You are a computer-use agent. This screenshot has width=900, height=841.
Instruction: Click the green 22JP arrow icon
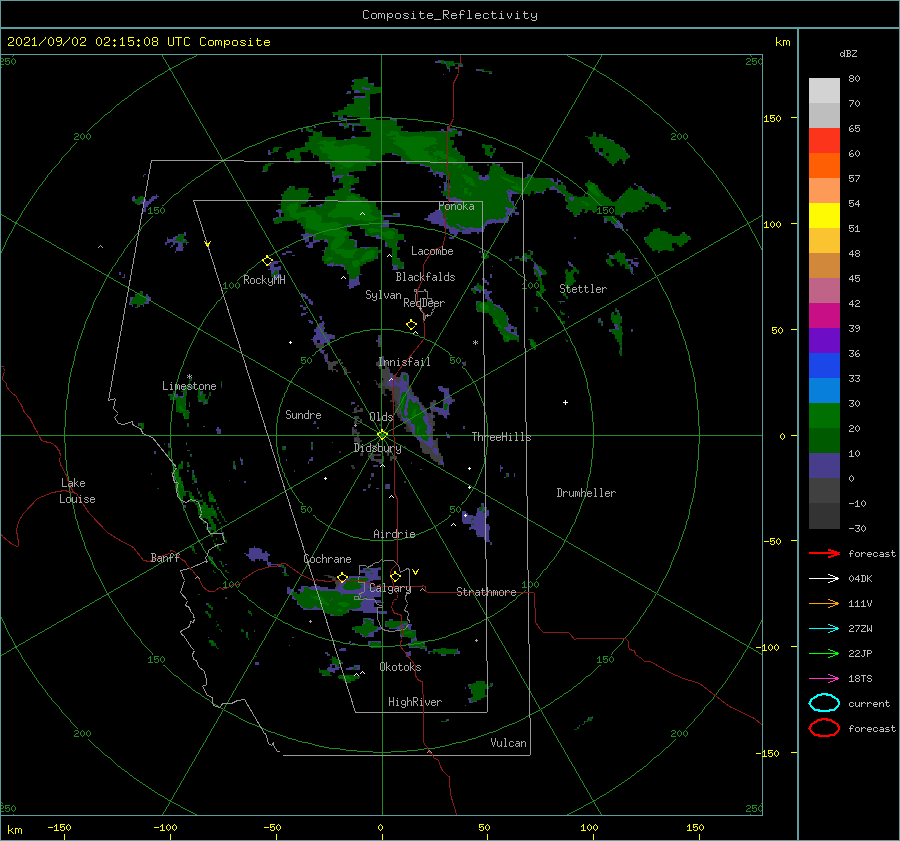[x=824, y=653]
